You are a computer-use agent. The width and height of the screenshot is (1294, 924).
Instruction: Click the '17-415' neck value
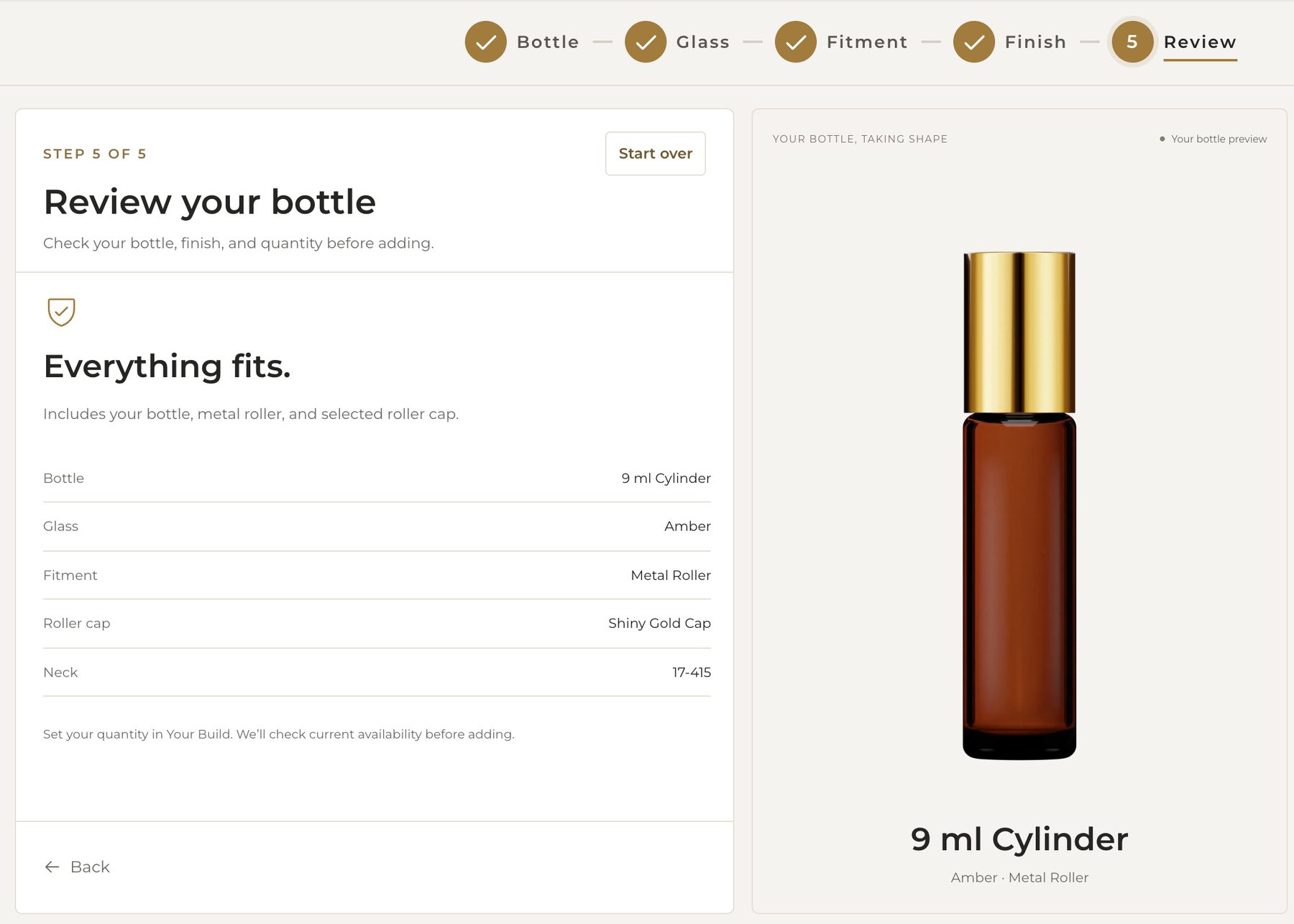(692, 672)
